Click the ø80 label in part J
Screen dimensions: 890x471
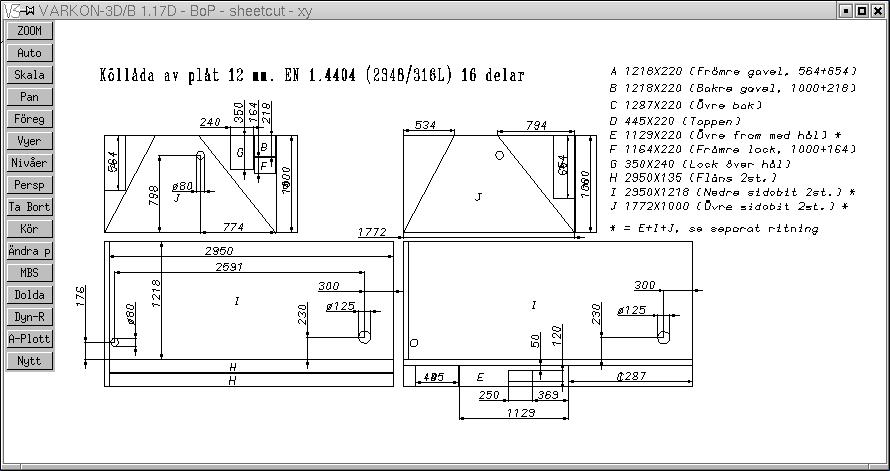click(x=182, y=186)
